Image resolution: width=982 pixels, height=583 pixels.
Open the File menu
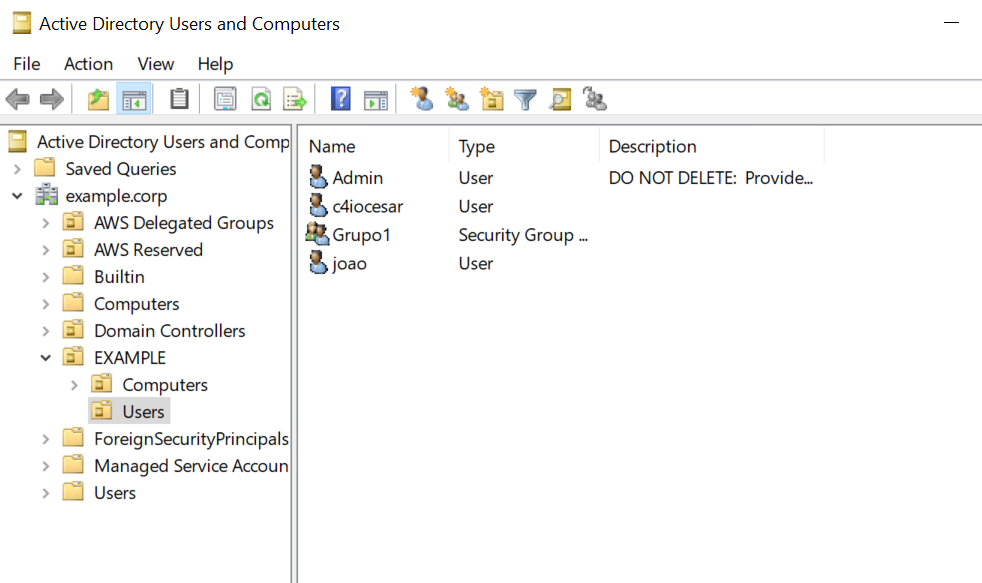(x=27, y=64)
